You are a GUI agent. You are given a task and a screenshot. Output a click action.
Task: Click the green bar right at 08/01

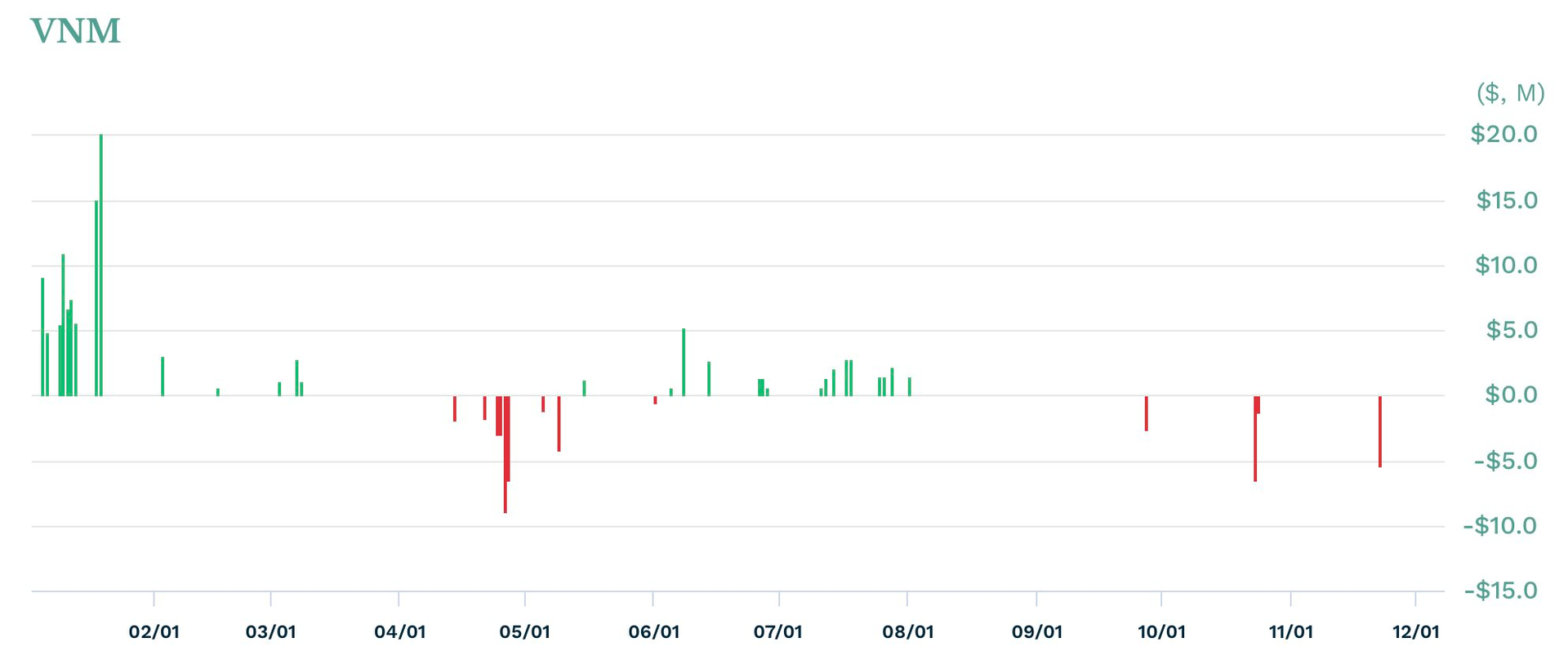coord(910,386)
